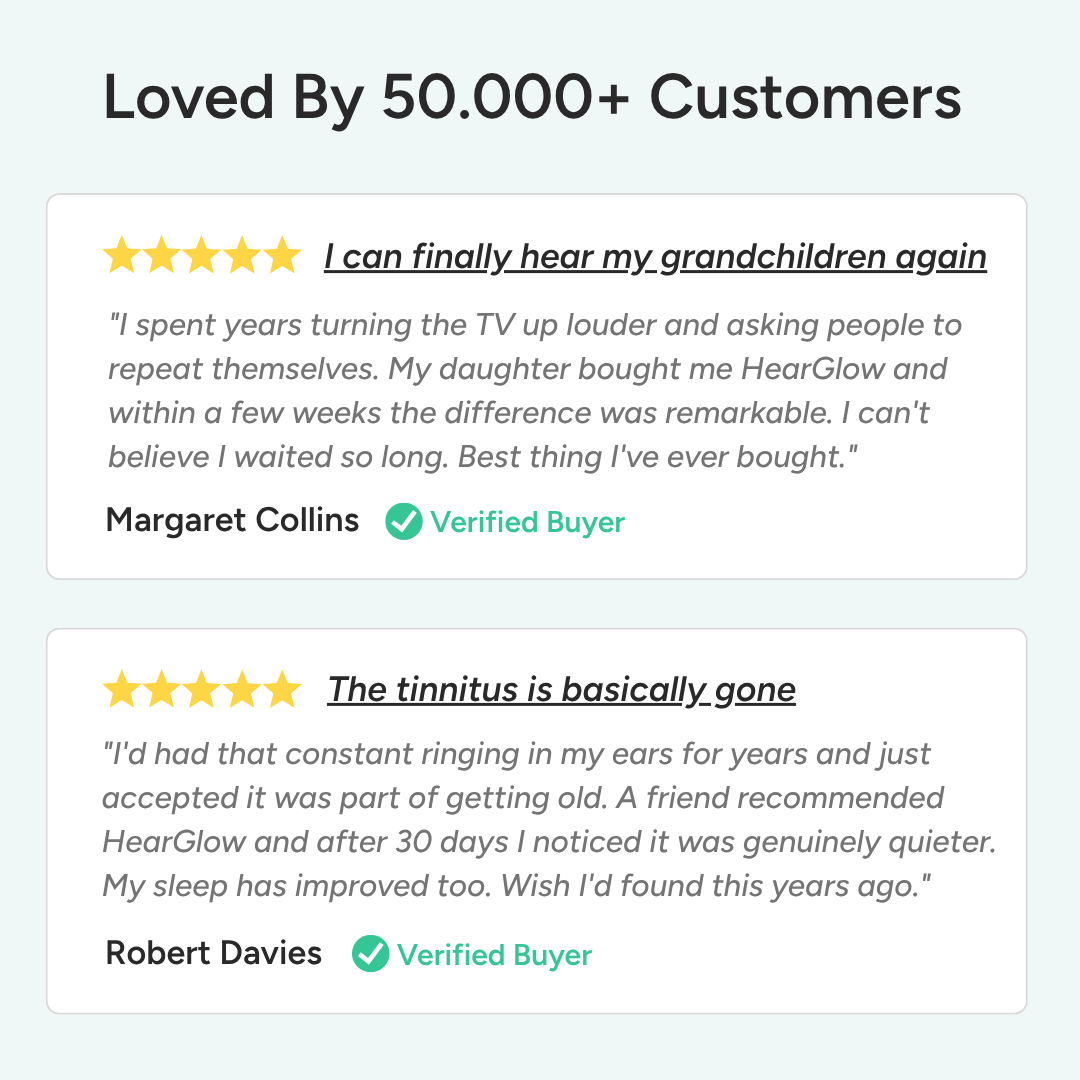Click the fourth star in Robert Davies' review
This screenshot has height=1080, width=1080.
(x=242, y=689)
